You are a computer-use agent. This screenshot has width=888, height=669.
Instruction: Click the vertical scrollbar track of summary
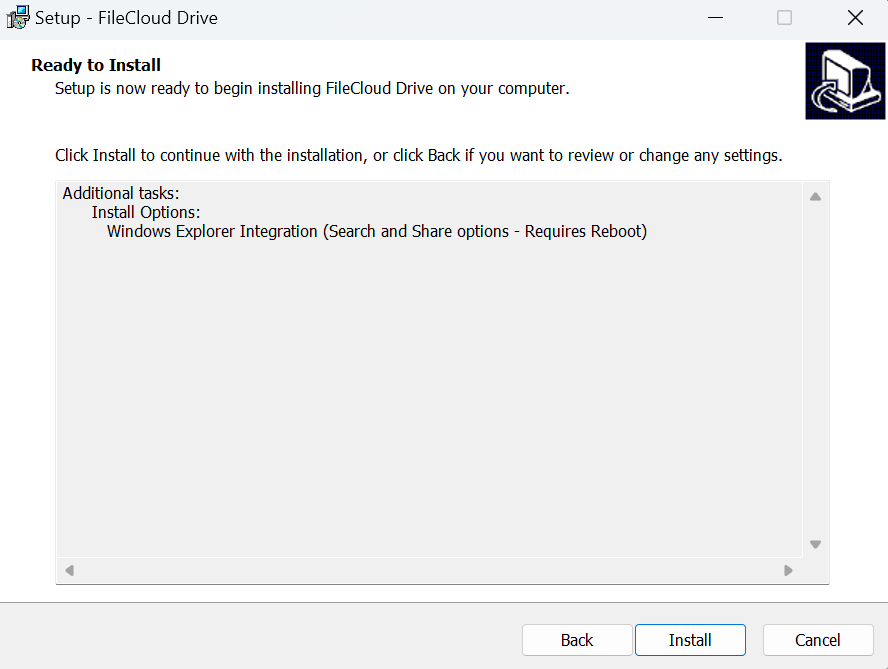point(815,370)
